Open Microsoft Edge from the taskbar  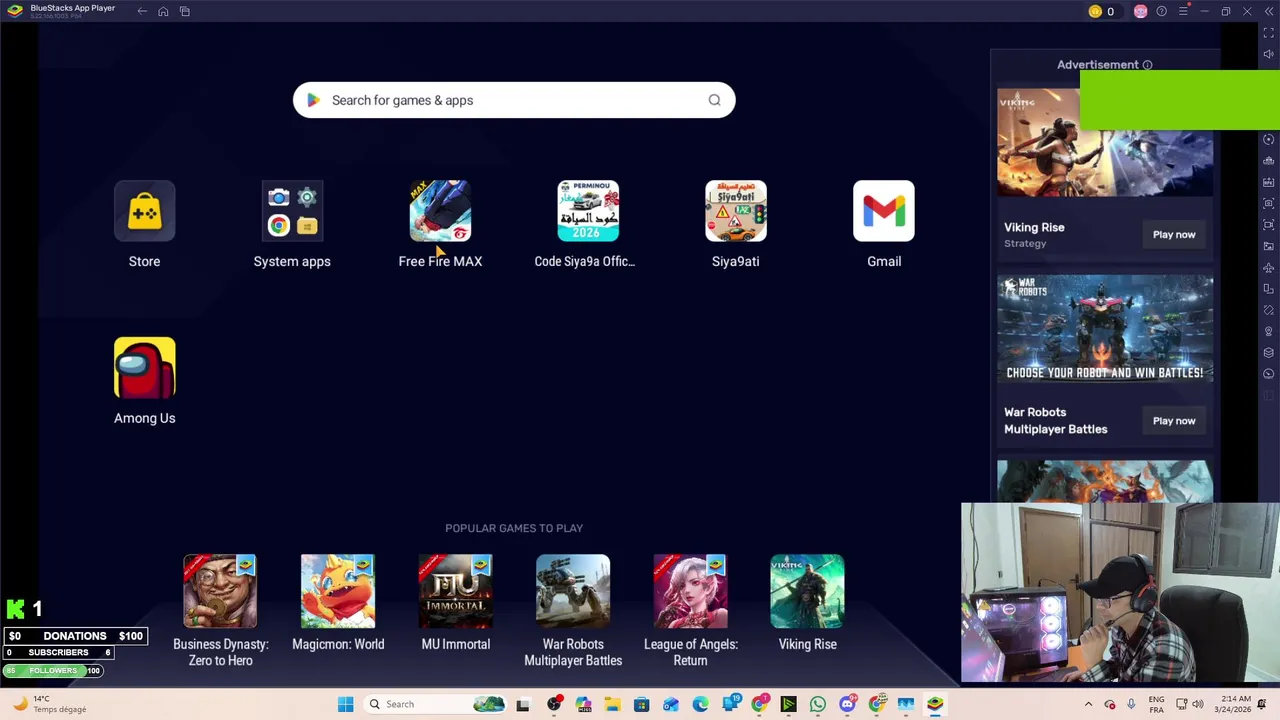700,704
